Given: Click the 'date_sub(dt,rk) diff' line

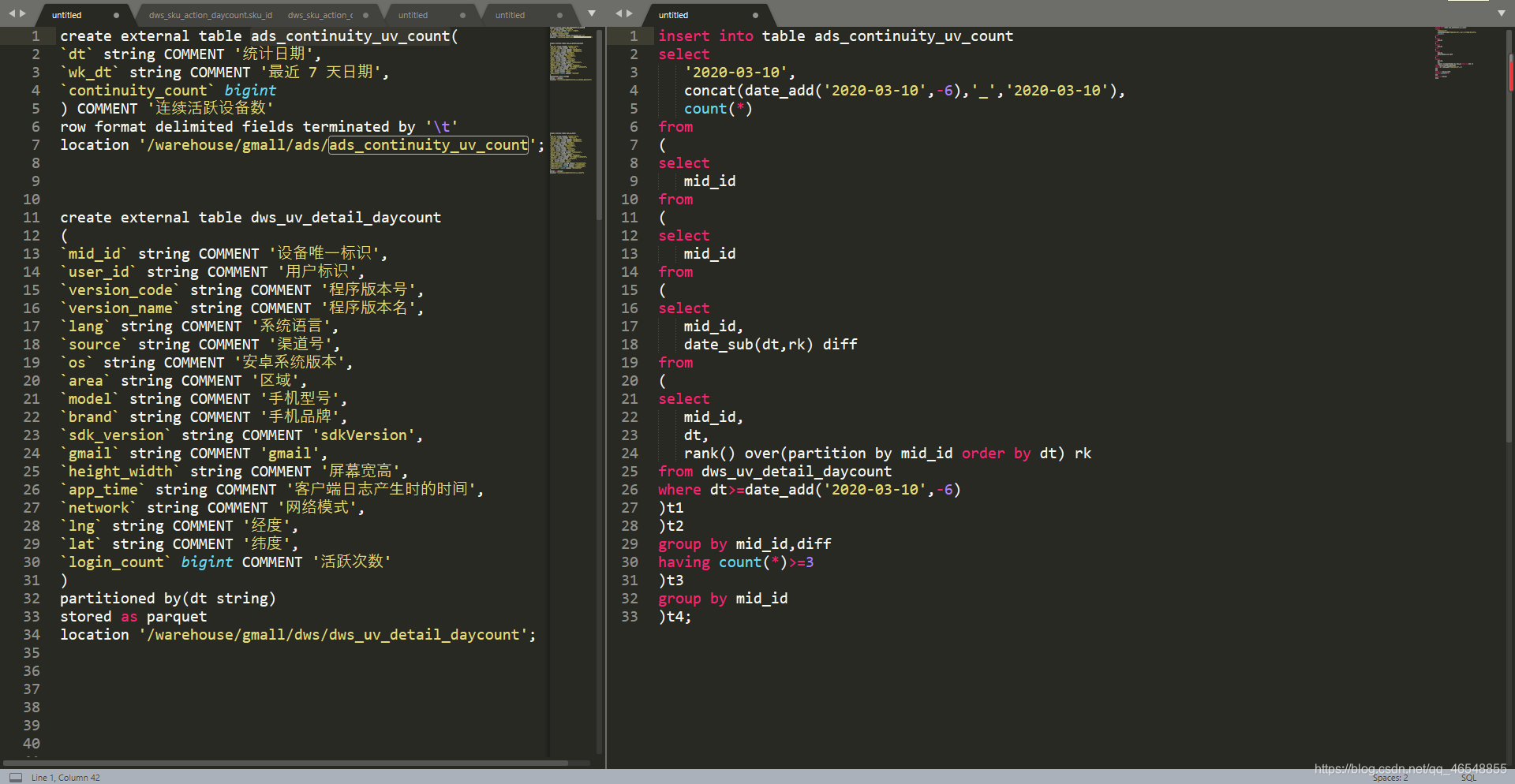Looking at the screenshot, I should coord(770,345).
